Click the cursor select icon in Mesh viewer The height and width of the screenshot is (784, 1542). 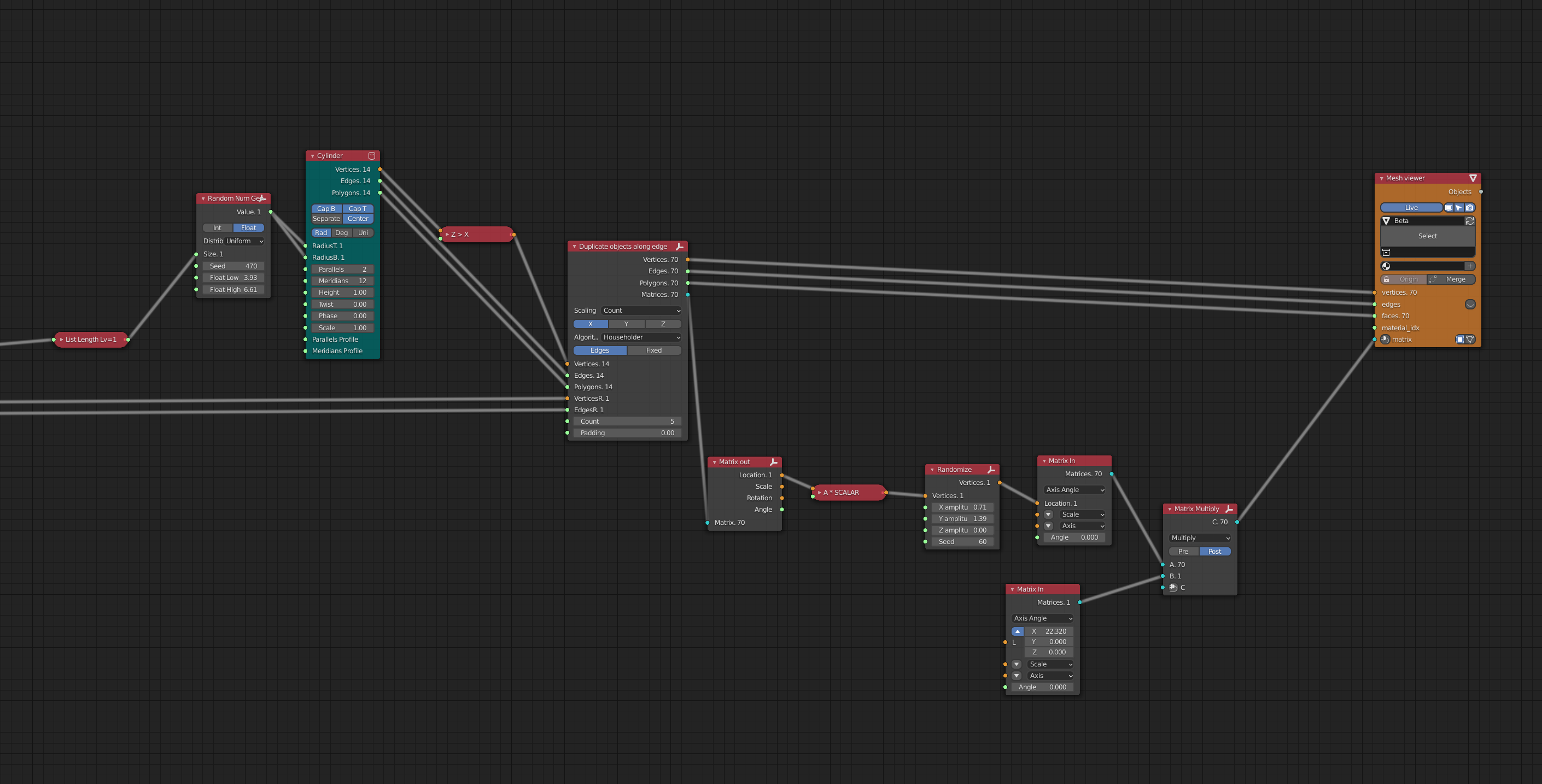tap(1459, 208)
